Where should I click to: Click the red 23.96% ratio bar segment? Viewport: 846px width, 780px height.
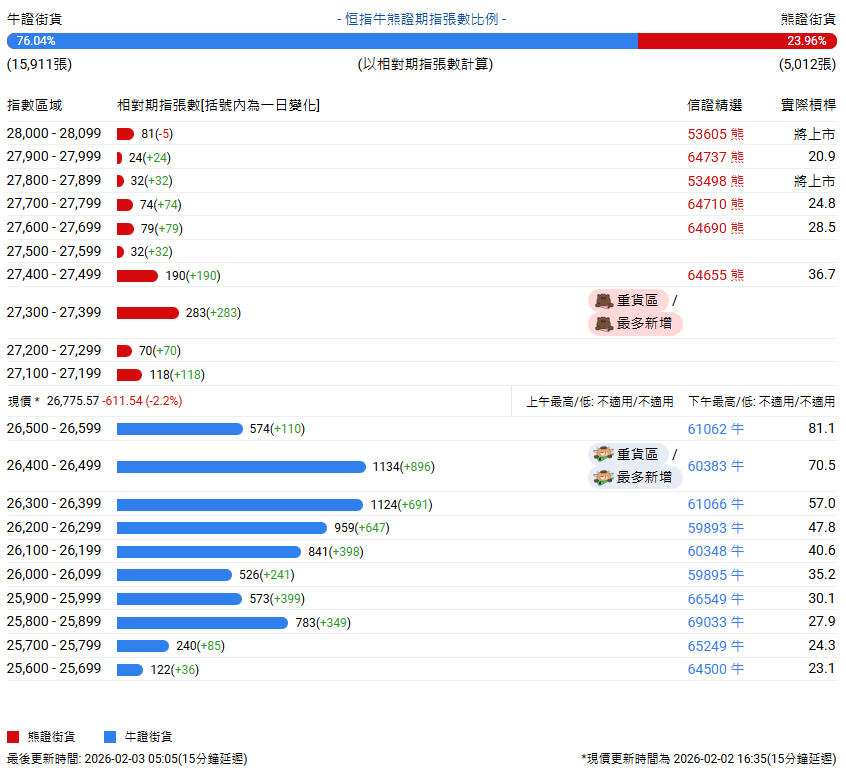(737, 41)
